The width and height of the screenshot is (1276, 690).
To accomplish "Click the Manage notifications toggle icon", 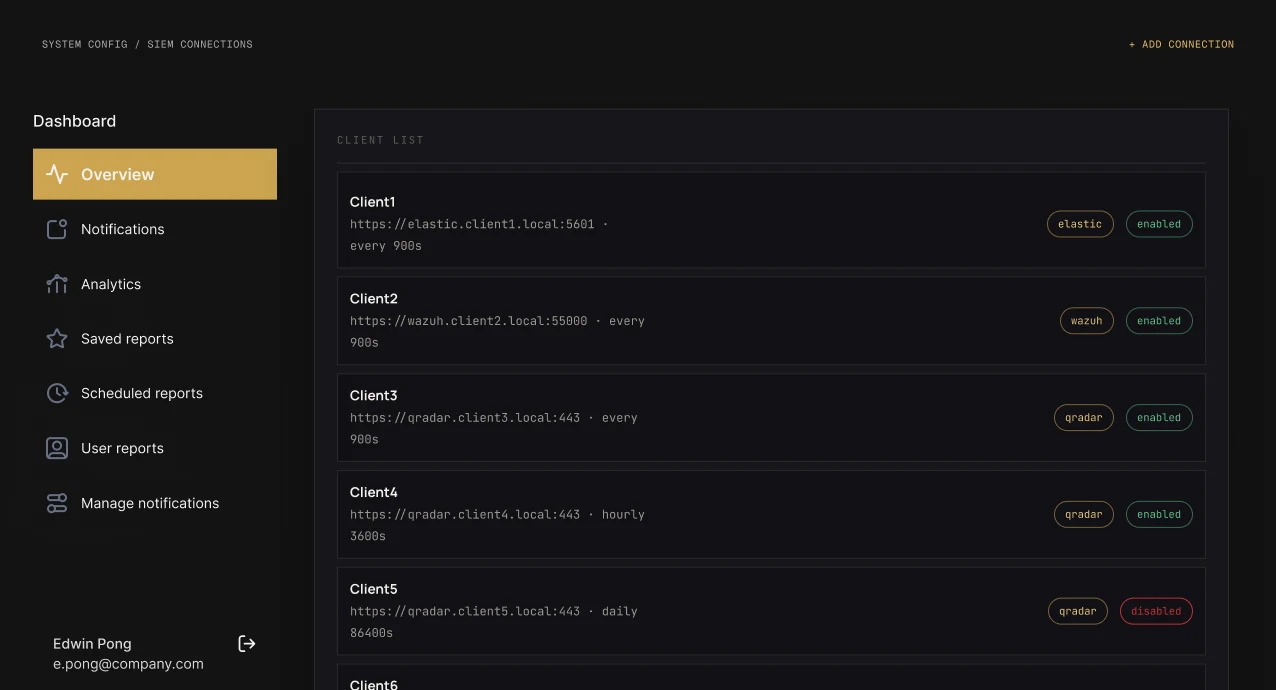I will (x=57, y=503).
